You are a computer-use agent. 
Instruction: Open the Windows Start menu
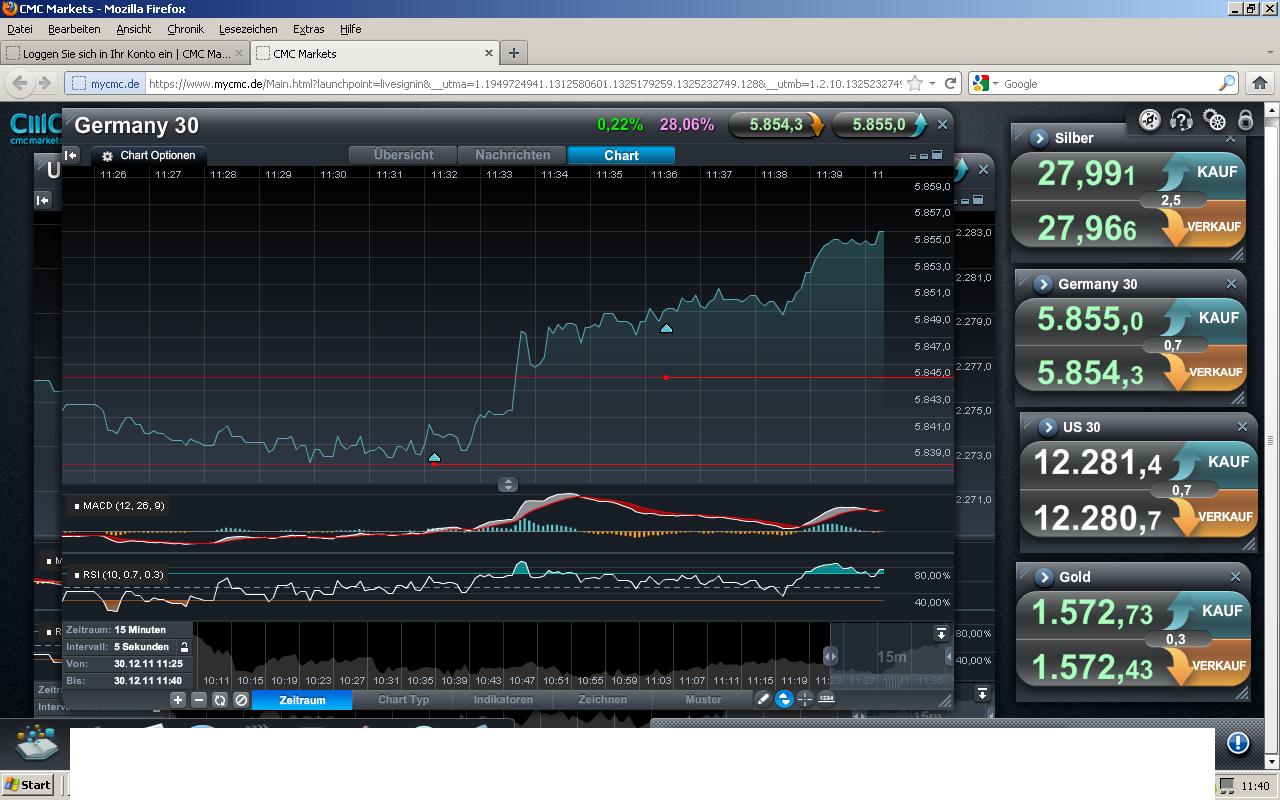27,785
